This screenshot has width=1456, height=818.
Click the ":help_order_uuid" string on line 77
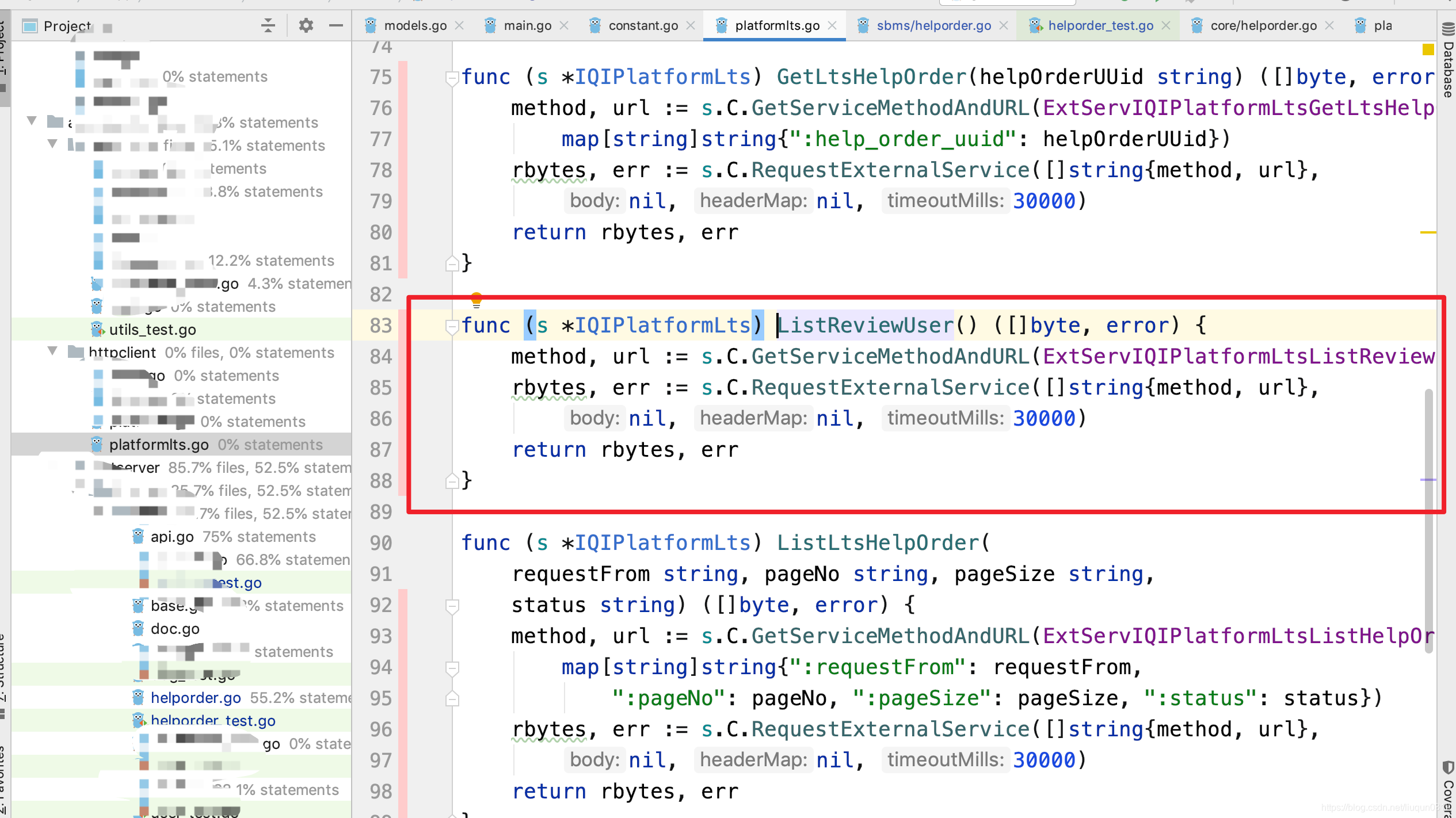click(x=902, y=139)
